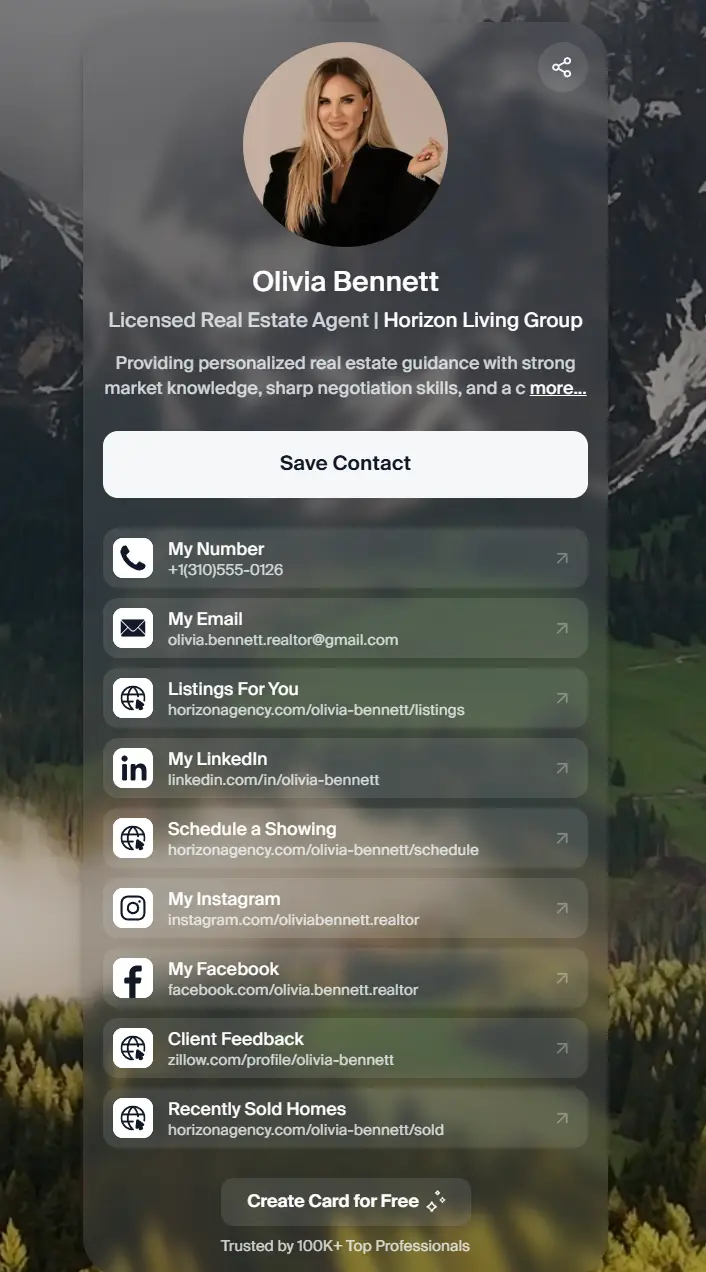Click horizonagency.com/olivia-bennett/listings URL text
This screenshot has width=706, height=1272.
click(316, 710)
